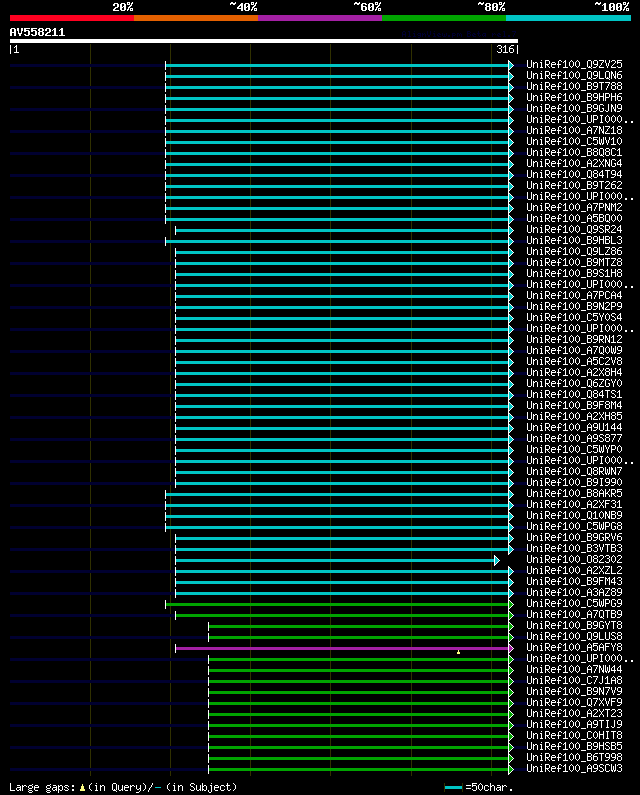The width and height of the screenshot is (640, 795).
Task: Open hit UniRef100_A5BQ00
Action: [574, 219]
